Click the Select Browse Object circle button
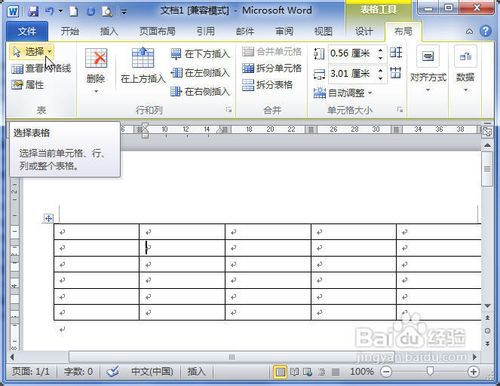 pyautogui.click(x=487, y=331)
